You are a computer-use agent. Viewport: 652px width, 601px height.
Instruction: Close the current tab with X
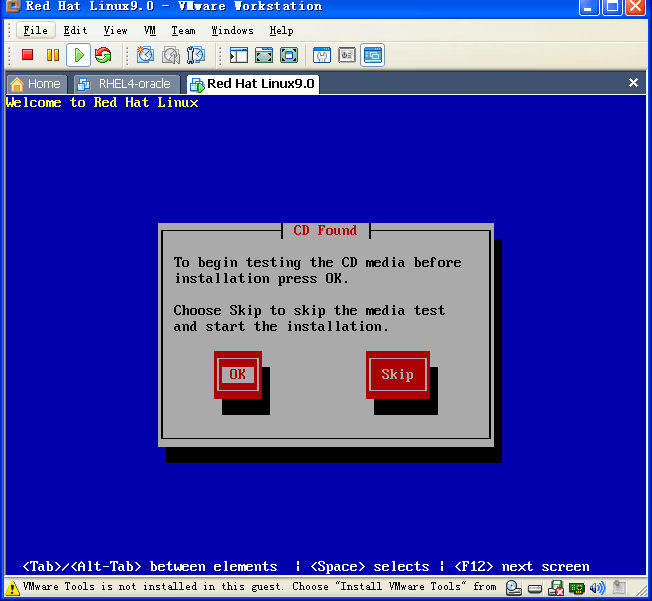point(633,83)
